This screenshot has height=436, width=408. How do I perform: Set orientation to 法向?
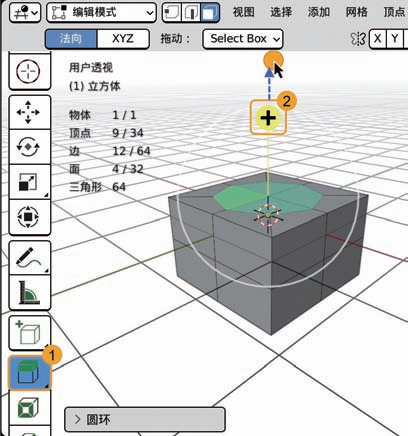71,39
